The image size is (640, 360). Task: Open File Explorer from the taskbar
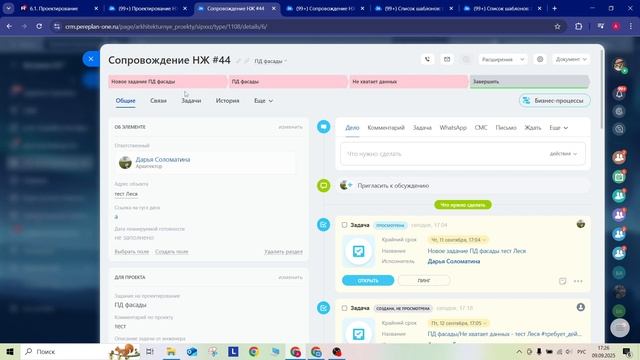171,351
